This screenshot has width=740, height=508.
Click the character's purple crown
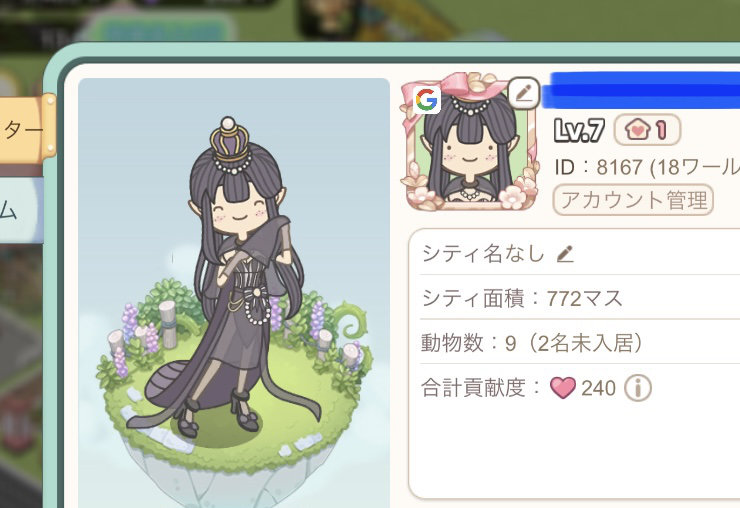pyautogui.click(x=229, y=140)
